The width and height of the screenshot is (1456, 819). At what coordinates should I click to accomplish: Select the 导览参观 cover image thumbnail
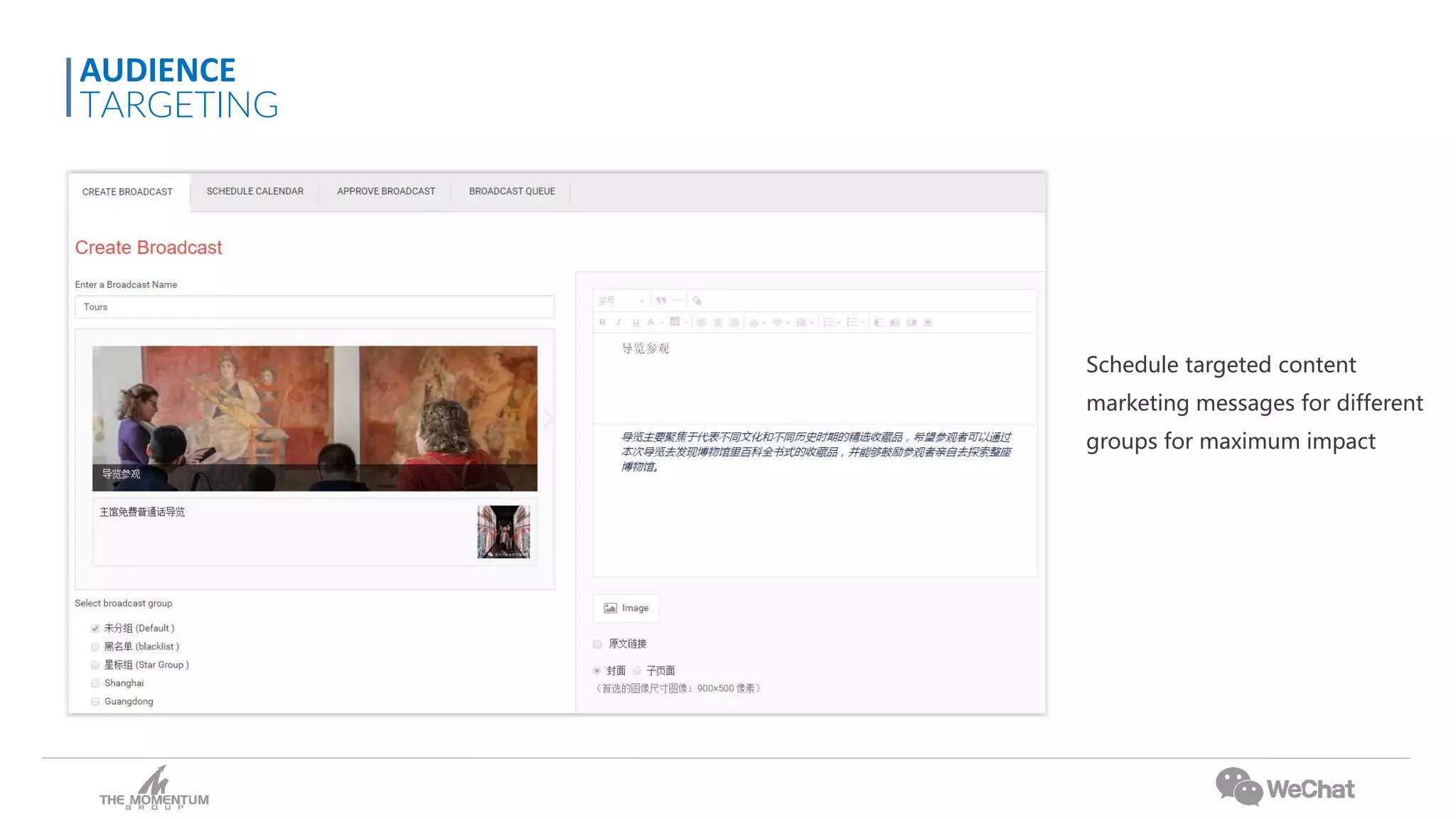tap(315, 419)
